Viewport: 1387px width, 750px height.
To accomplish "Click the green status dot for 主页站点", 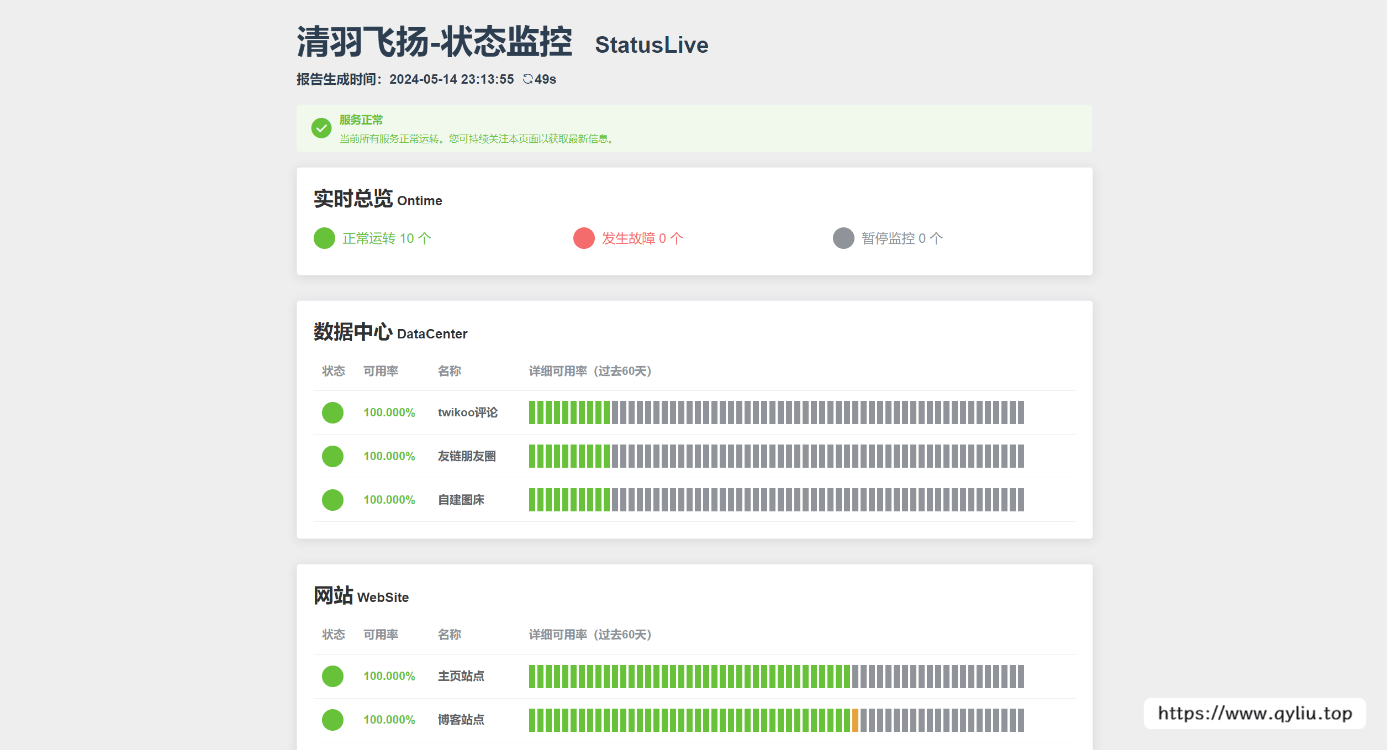I will point(333,676).
